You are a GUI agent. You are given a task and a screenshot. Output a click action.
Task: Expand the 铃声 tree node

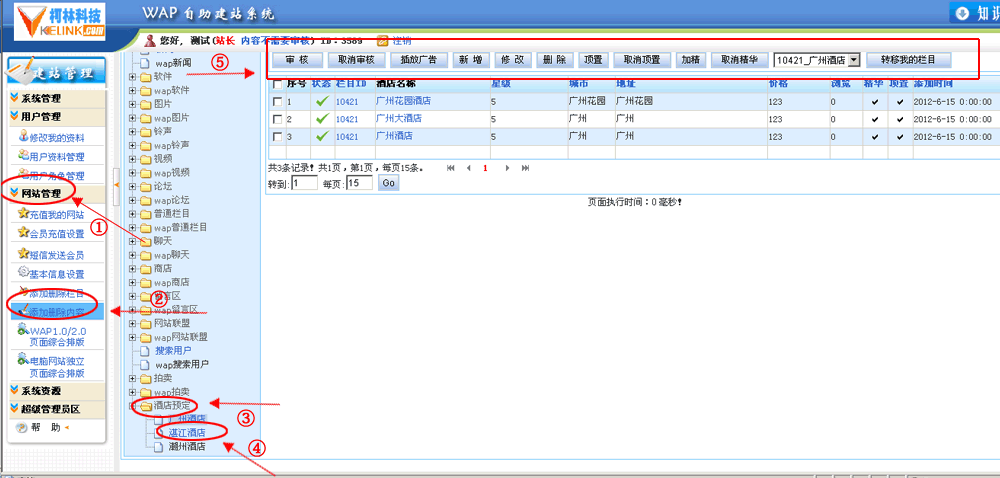coord(133,132)
